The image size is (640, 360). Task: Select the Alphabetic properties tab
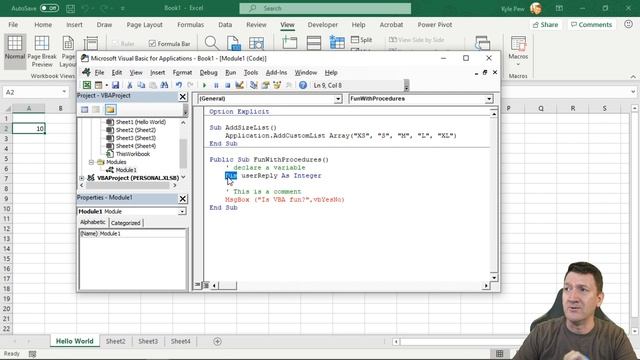[x=93, y=222]
